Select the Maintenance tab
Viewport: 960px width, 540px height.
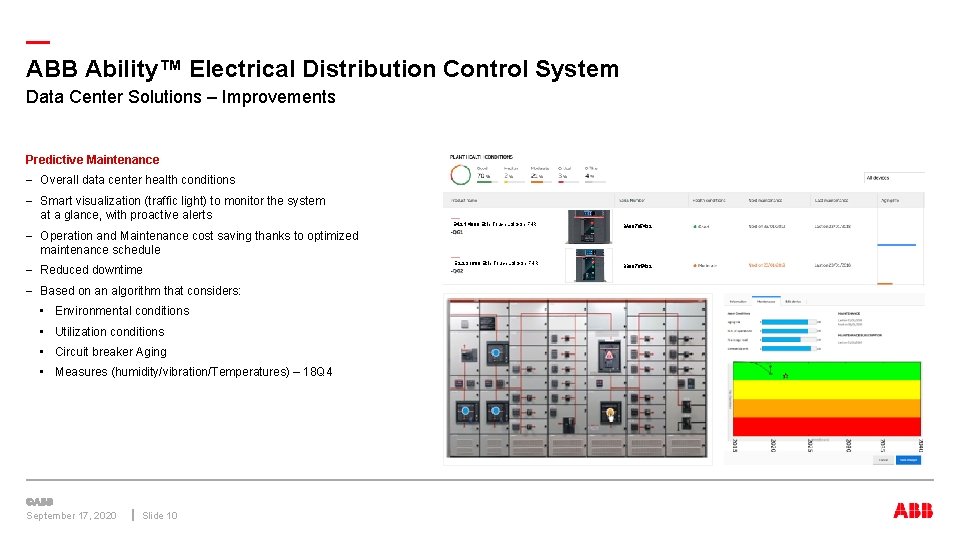pyautogui.click(x=766, y=301)
